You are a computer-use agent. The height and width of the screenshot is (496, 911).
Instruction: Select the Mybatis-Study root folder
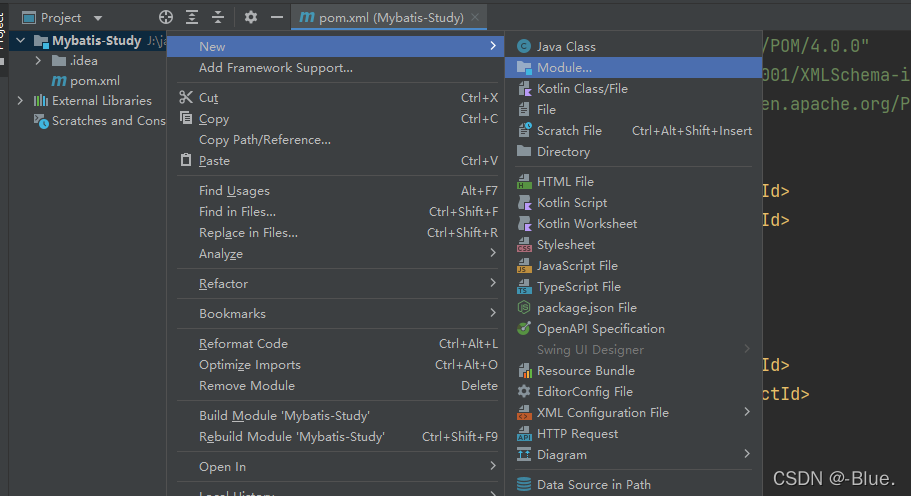click(96, 41)
